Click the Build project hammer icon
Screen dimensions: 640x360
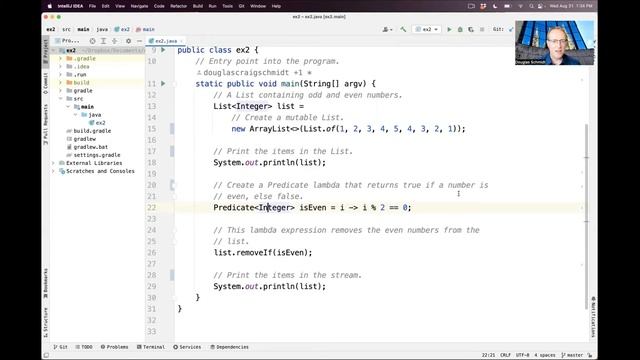click(x=403, y=29)
